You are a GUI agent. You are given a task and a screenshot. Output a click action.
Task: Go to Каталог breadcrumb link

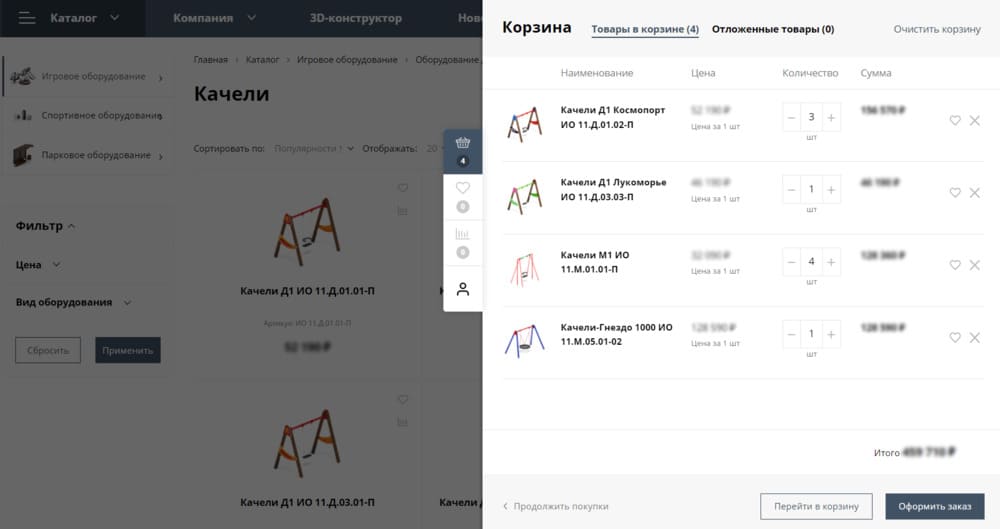point(262,59)
